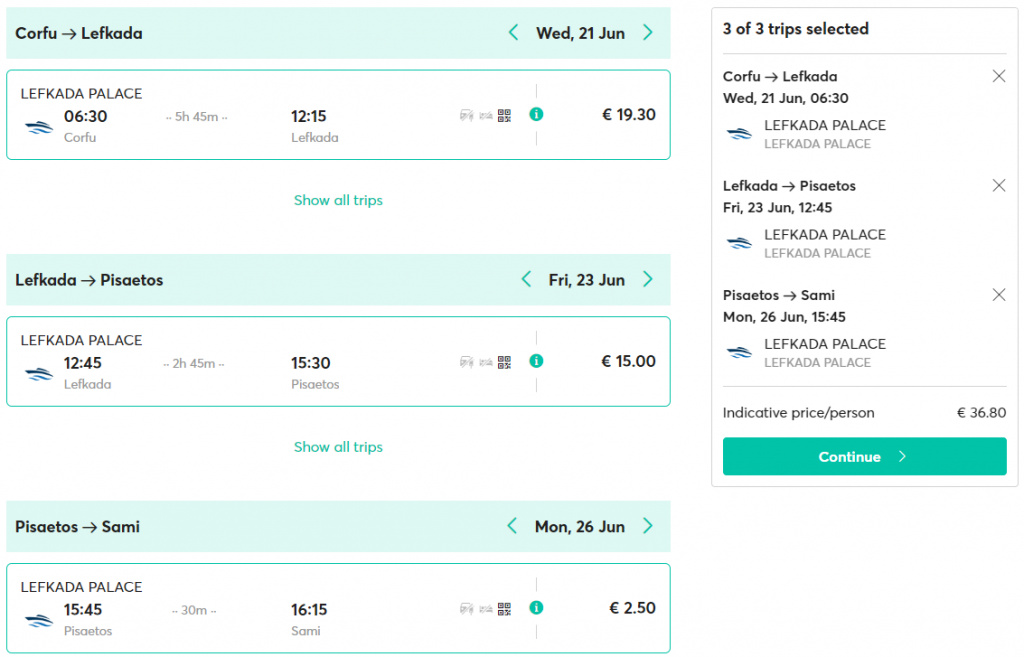Go to previous day before Fri, 23 Jun
The height and width of the screenshot is (657, 1024).
coord(526,280)
